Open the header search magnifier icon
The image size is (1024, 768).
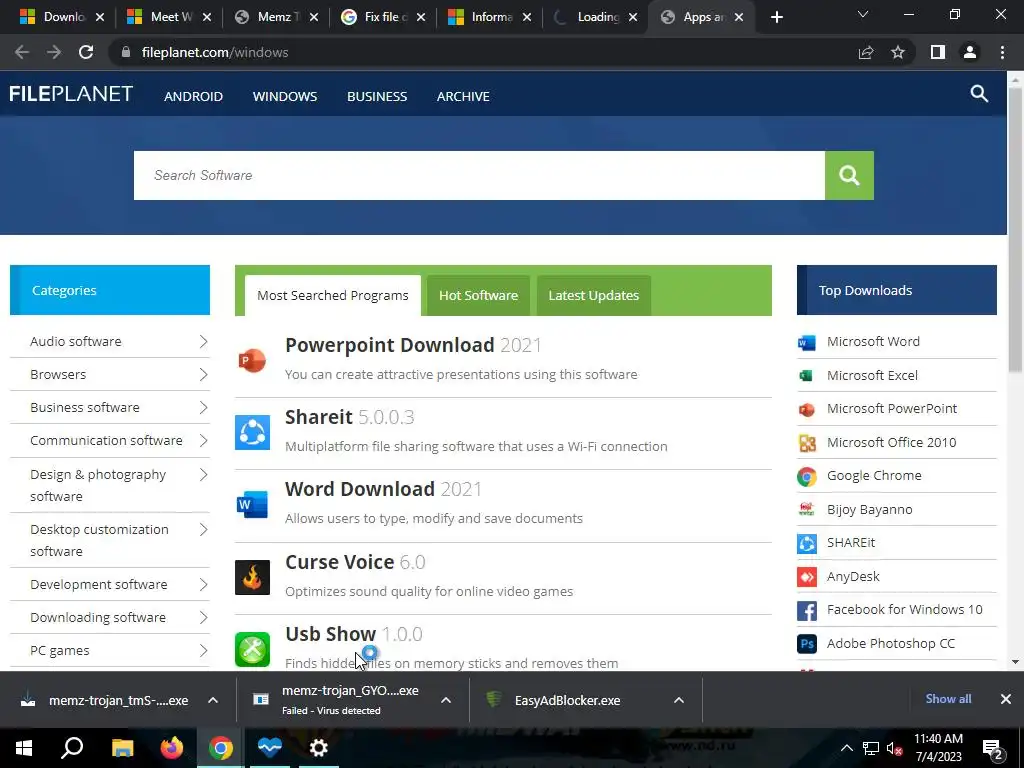point(979,93)
